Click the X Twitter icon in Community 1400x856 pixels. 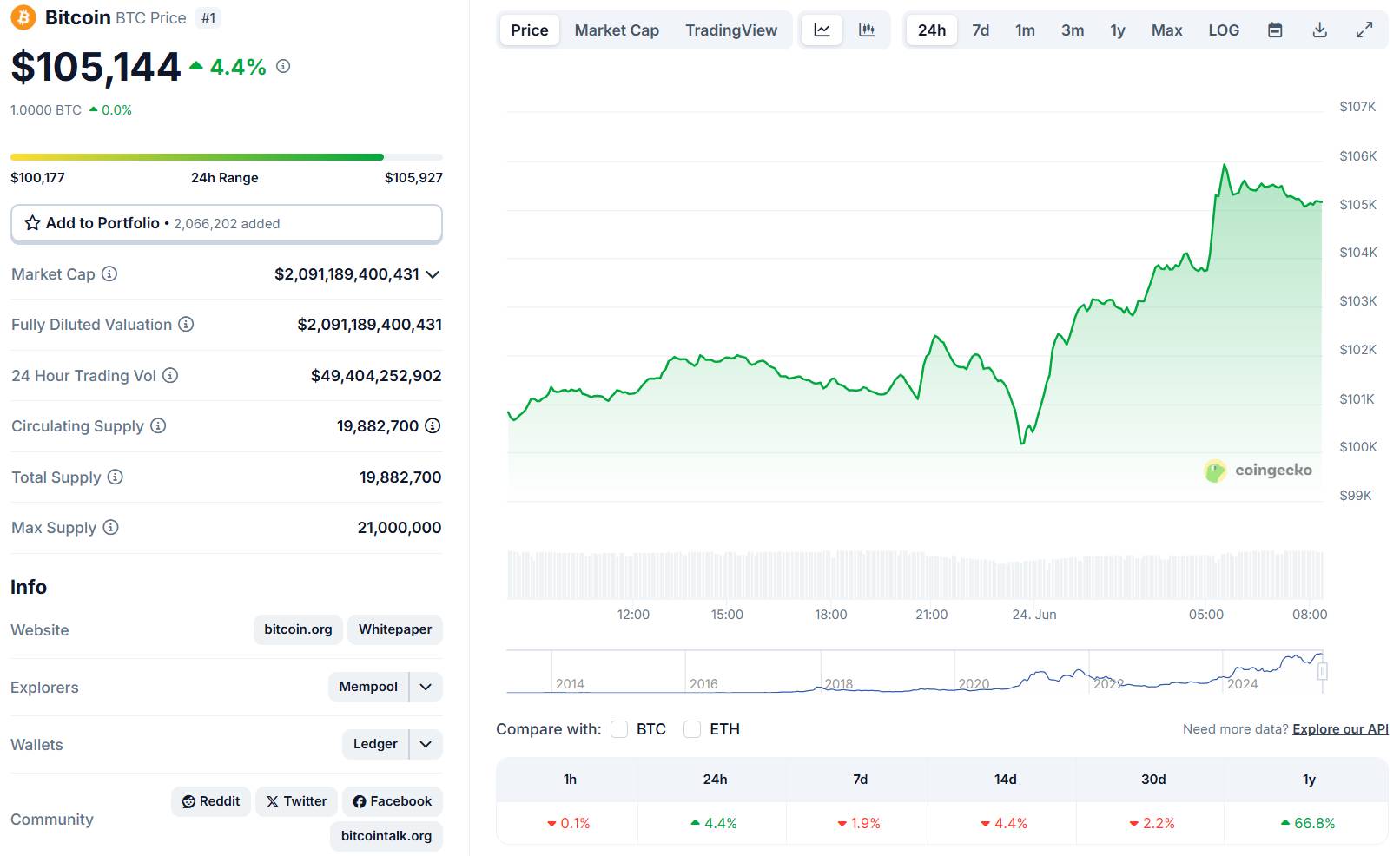pos(273,801)
